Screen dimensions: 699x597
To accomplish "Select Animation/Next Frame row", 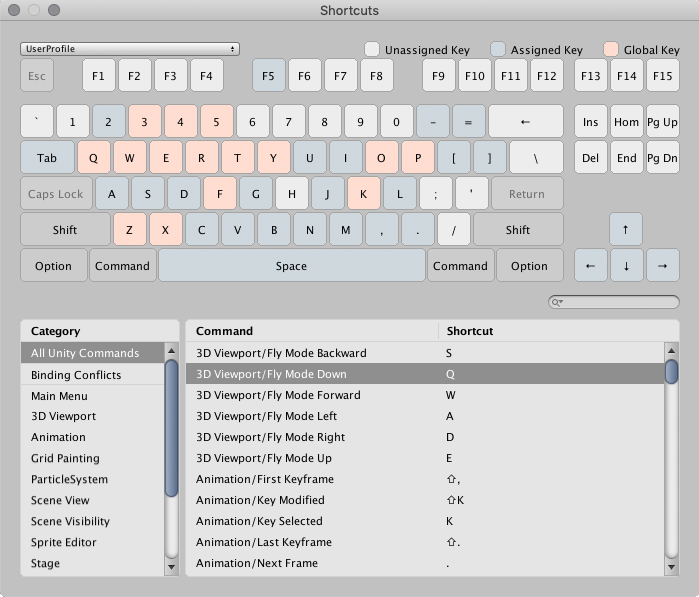I will [425, 563].
